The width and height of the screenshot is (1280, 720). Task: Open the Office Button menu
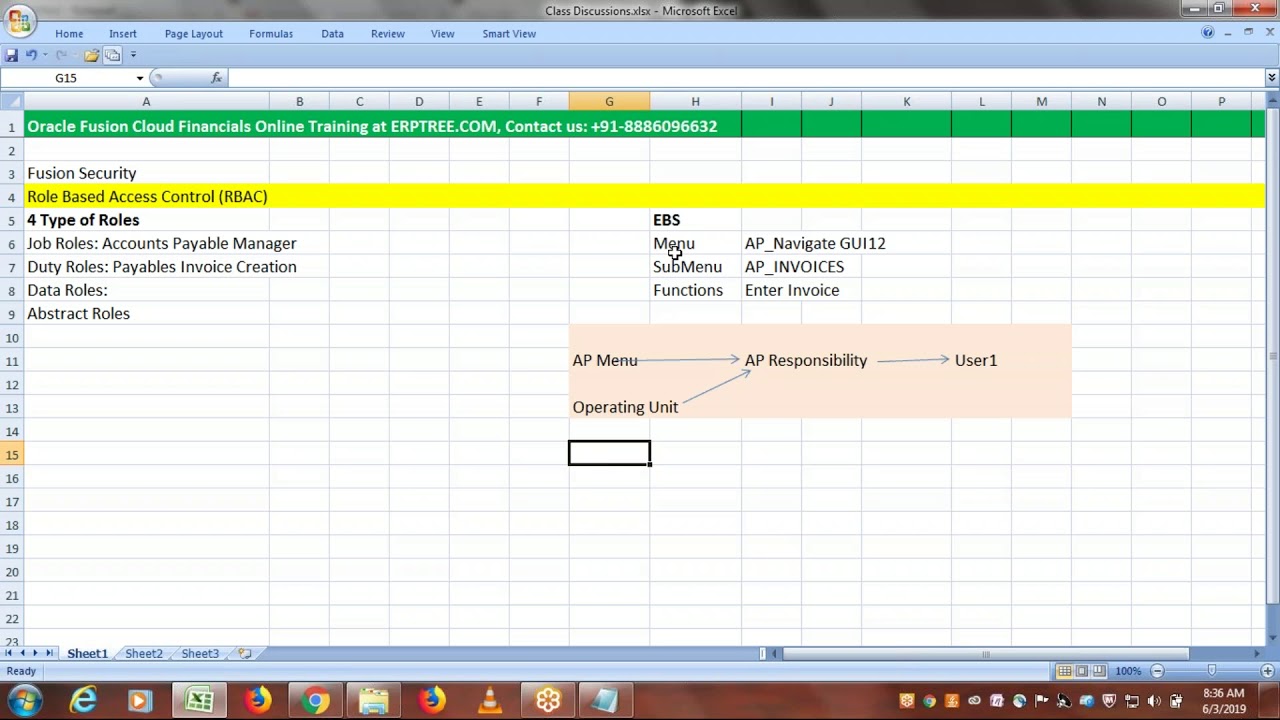click(x=18, y=20)
